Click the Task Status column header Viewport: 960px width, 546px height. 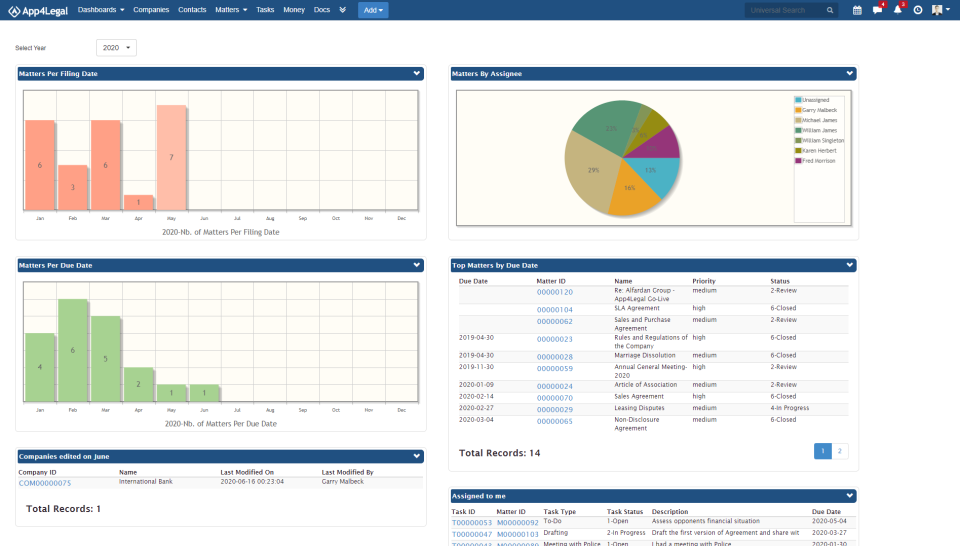(x=625, y=511)
